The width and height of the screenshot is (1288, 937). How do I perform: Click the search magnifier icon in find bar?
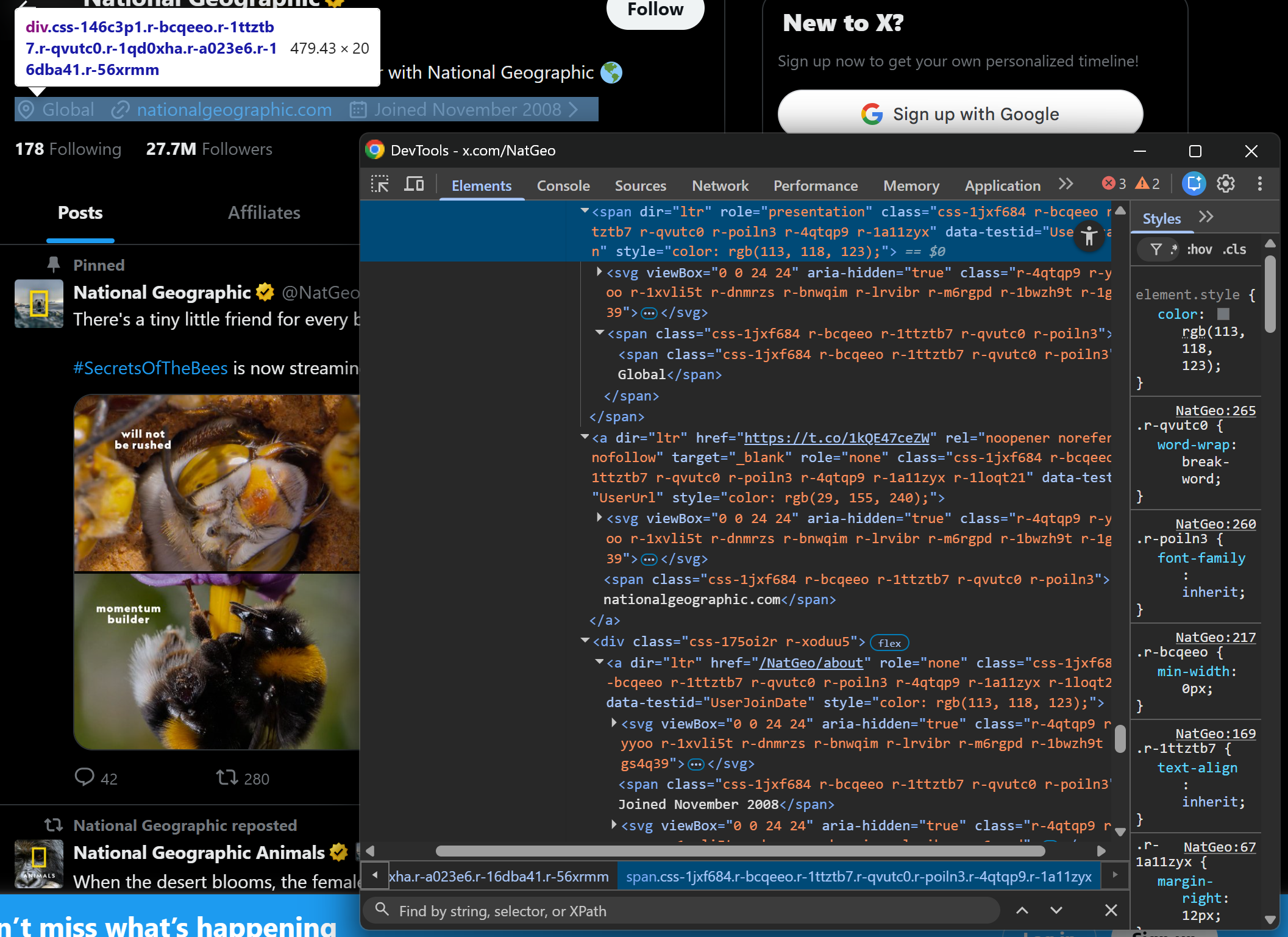[382, 910]
